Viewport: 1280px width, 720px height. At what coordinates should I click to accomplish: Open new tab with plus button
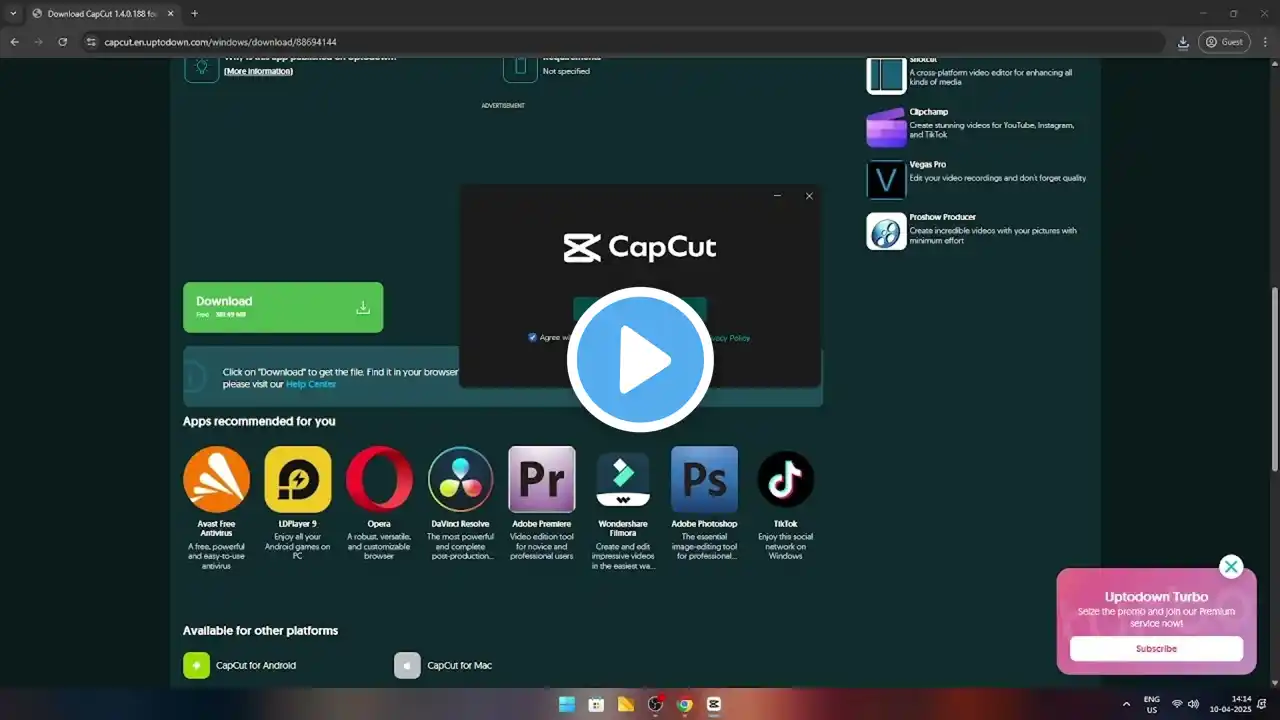pos(194,14)
